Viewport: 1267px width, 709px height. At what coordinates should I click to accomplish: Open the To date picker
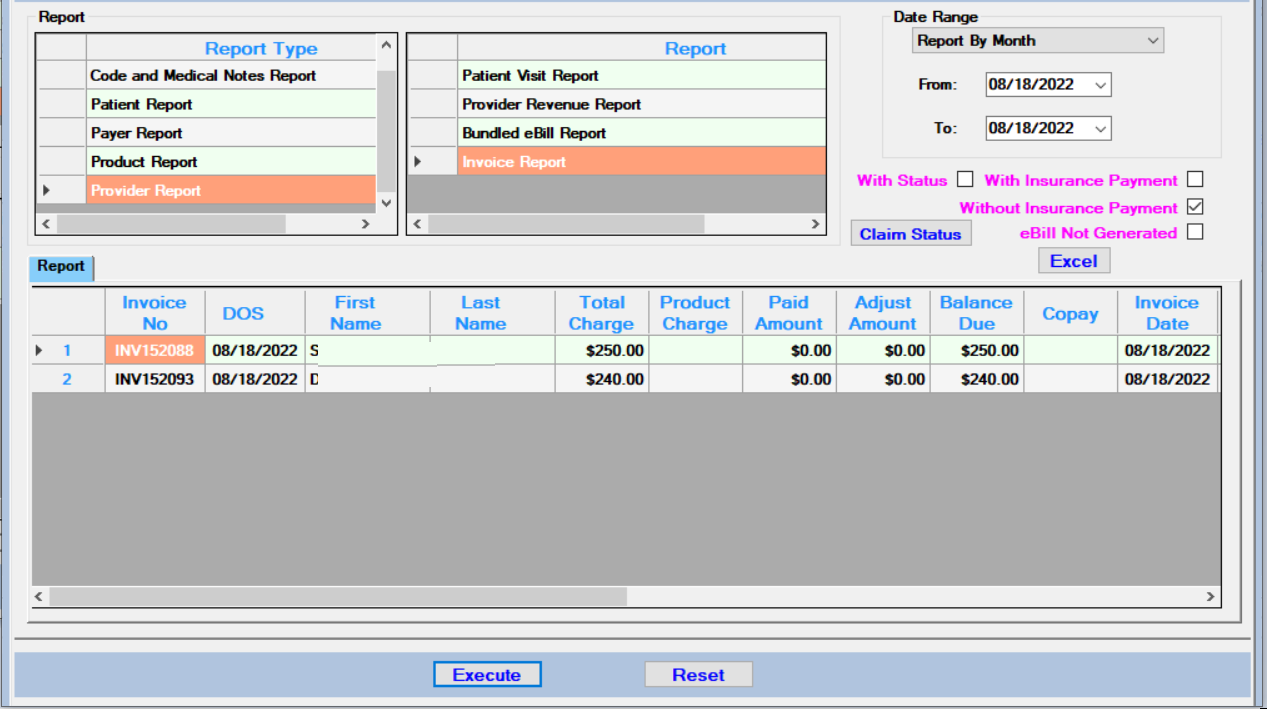tap(1102, 128)
